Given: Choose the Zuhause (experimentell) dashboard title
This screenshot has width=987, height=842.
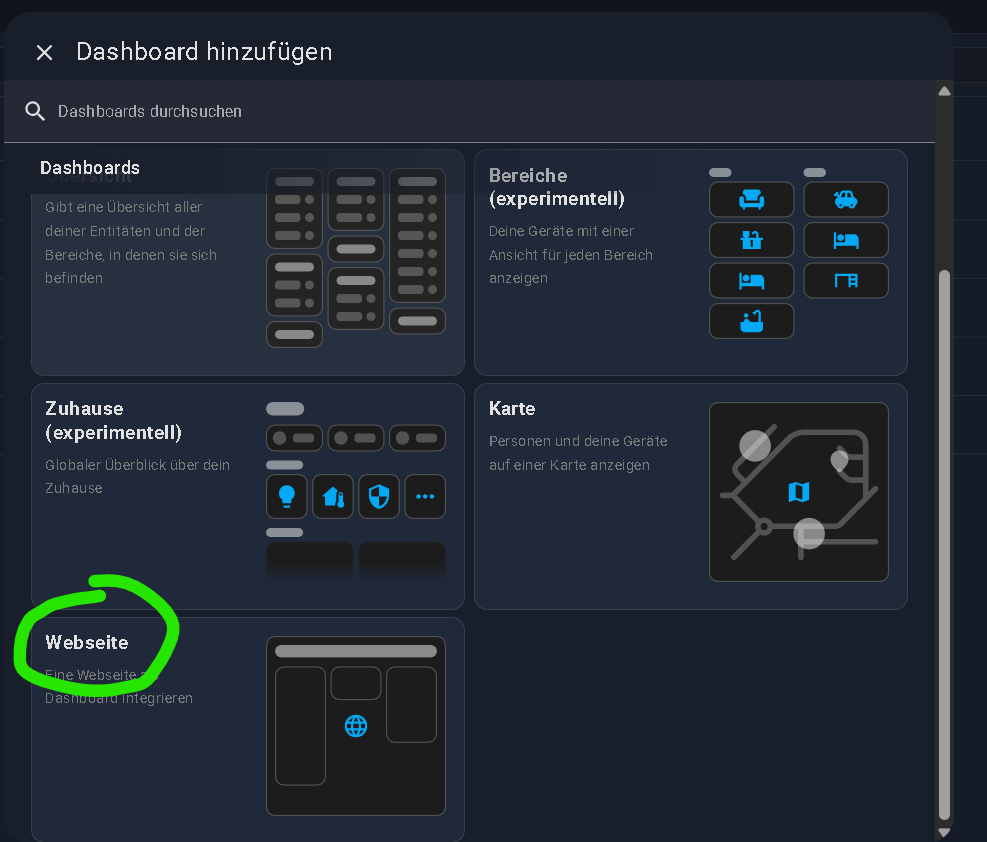Looking at the screenshot, I should click(x=113, y=421).
